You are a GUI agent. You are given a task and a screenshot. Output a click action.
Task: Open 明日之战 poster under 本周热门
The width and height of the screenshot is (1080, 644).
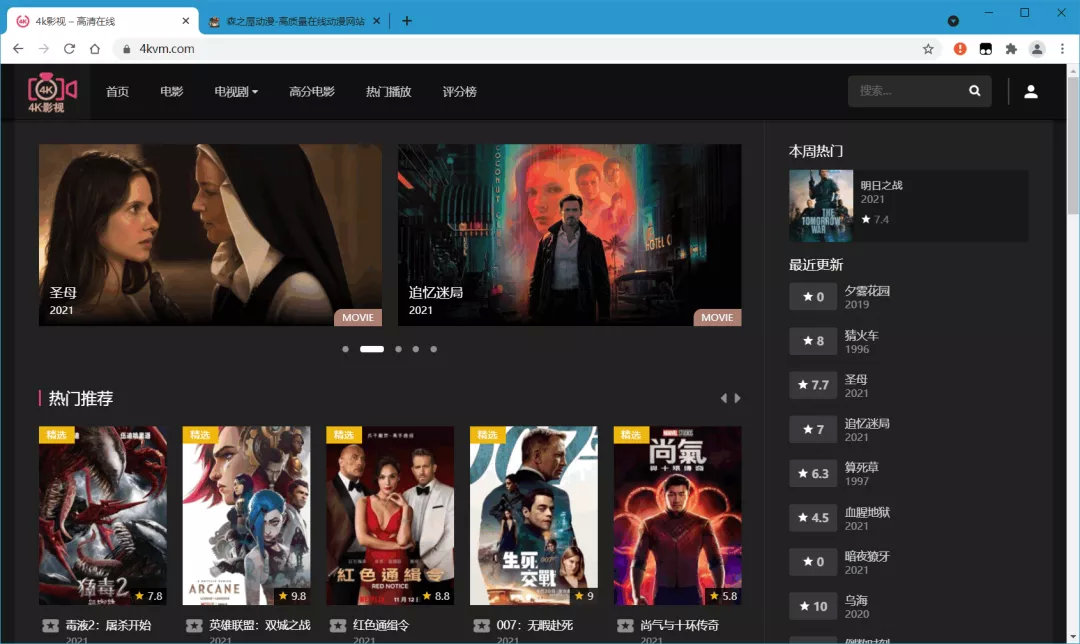820,205
